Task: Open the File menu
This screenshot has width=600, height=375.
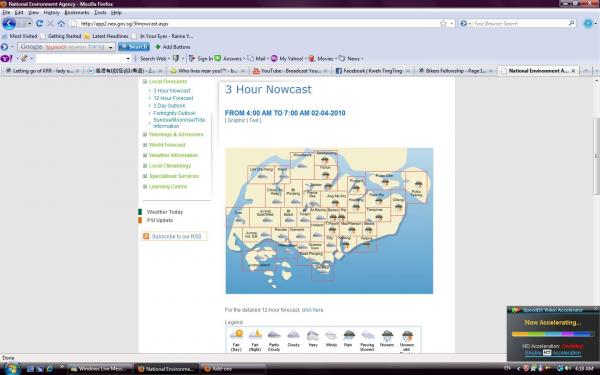Action: pyautogui.click(x=6, y=13)
